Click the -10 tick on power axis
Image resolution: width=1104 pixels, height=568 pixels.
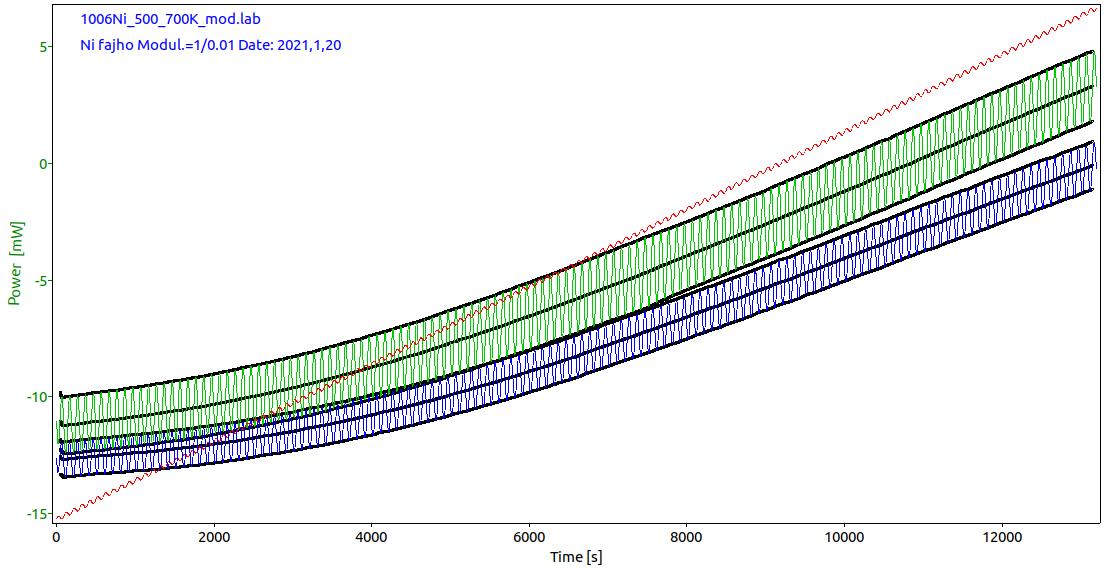(37, 397)
